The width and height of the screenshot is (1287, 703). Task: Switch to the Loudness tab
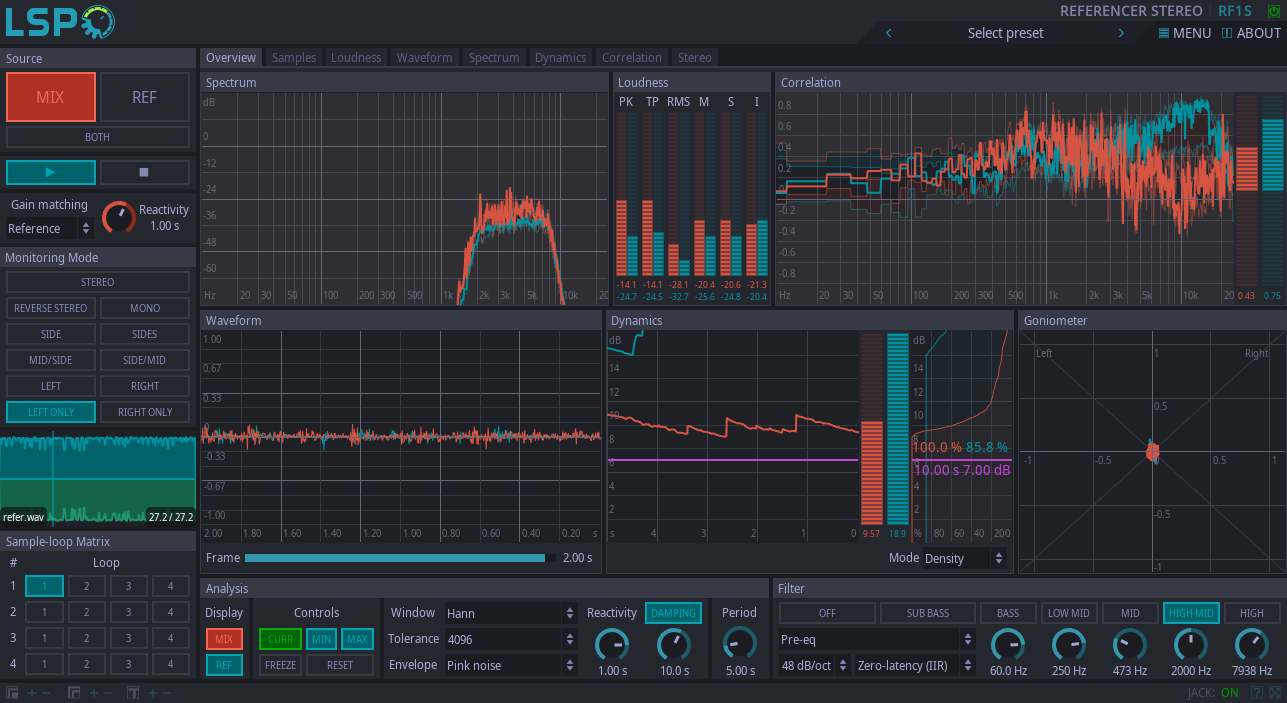356,58
